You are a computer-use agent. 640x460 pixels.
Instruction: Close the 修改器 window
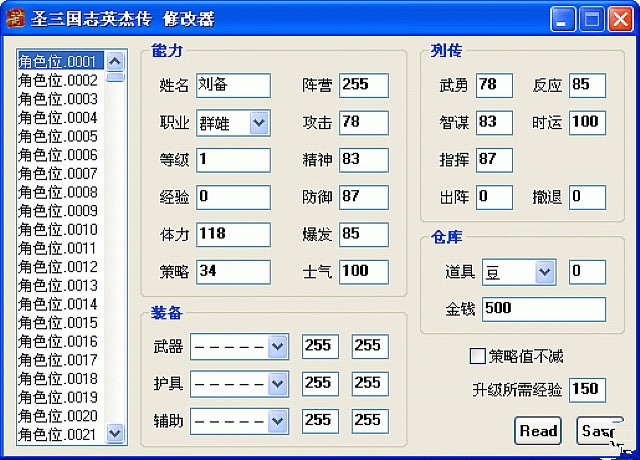[620, 19]
